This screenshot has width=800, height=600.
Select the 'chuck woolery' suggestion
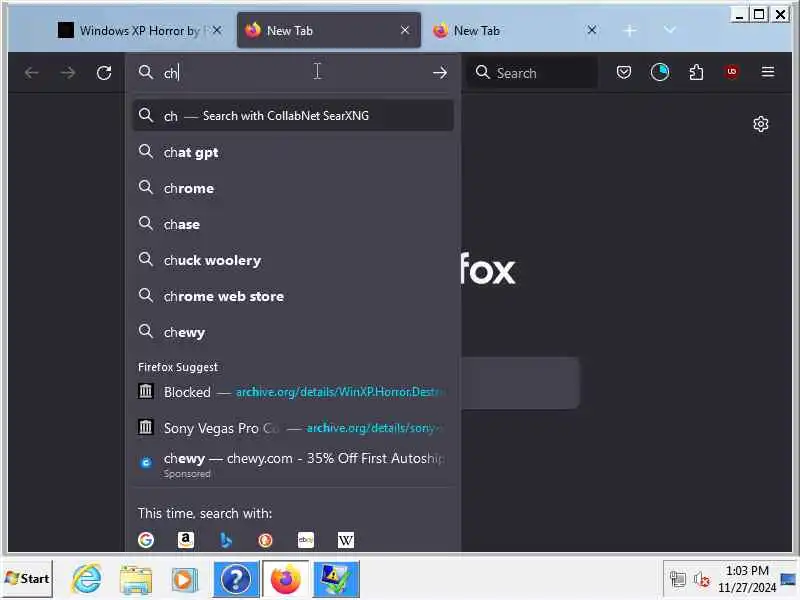[293, 260]
